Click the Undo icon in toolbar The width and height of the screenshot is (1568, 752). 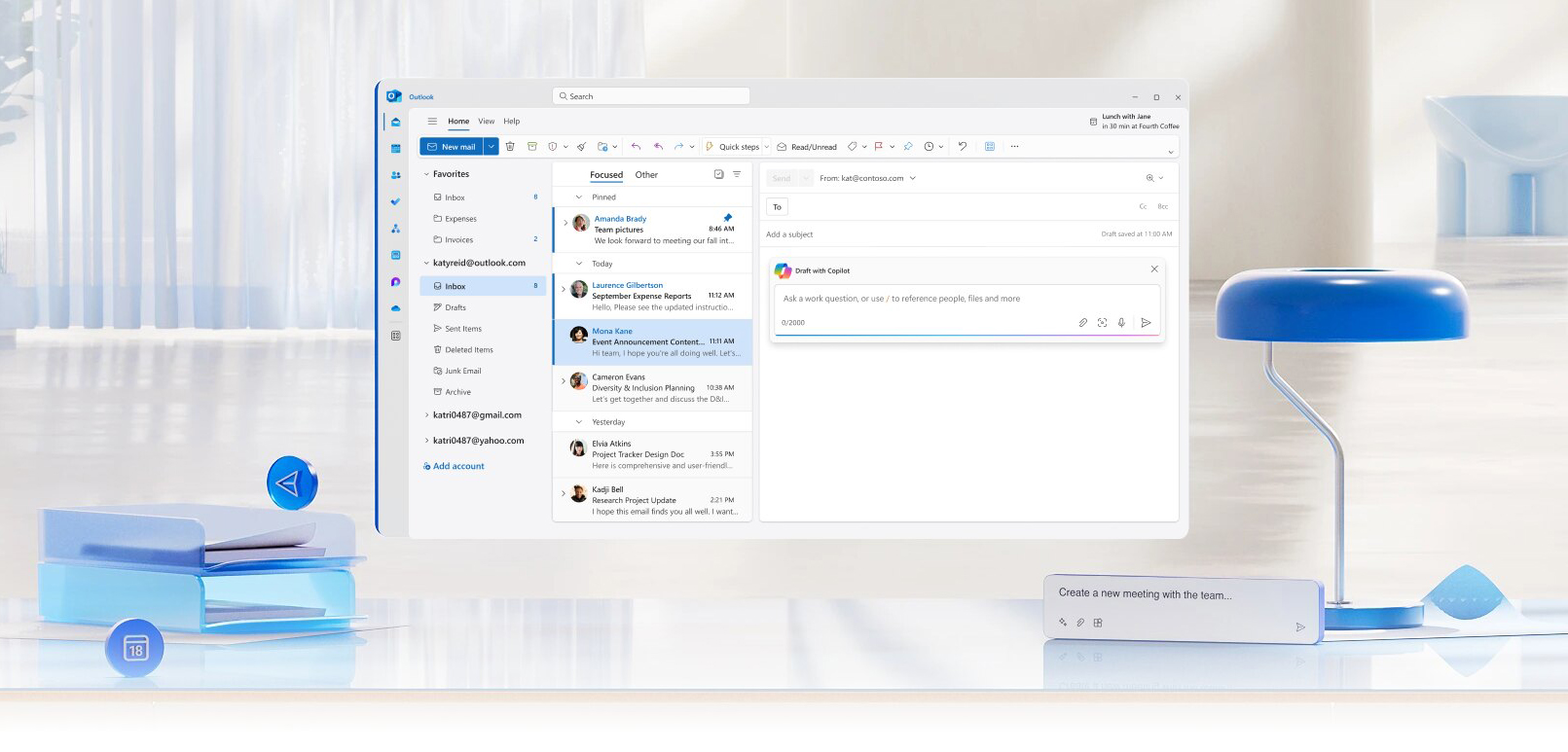coord(963,147)
